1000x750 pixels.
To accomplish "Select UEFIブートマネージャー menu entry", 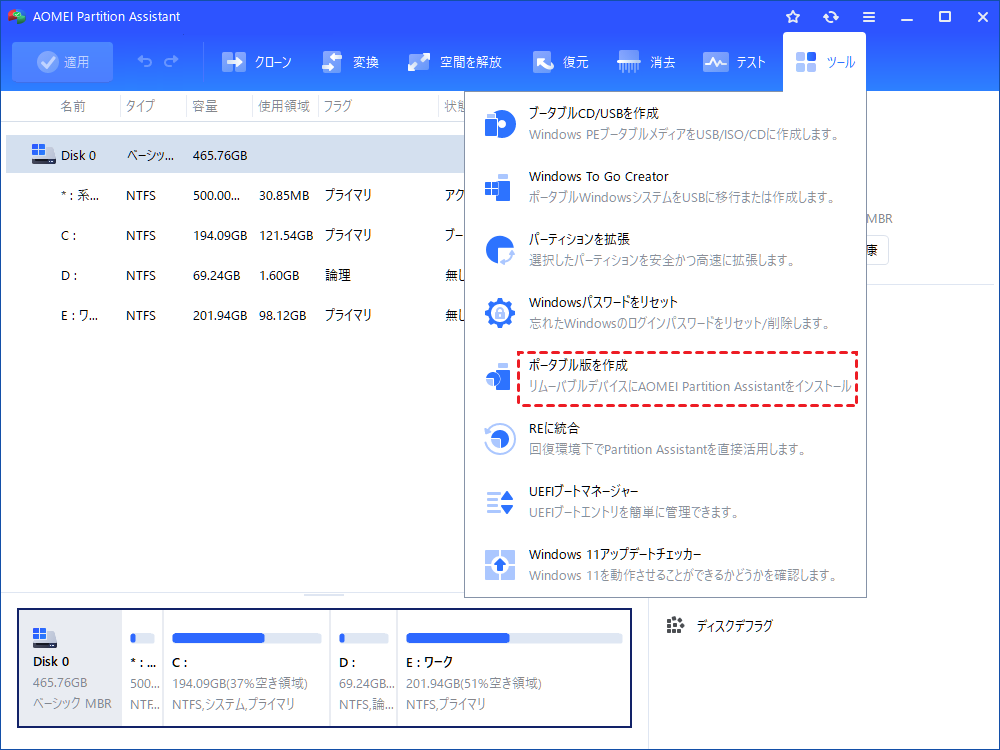I will [665, 501].
